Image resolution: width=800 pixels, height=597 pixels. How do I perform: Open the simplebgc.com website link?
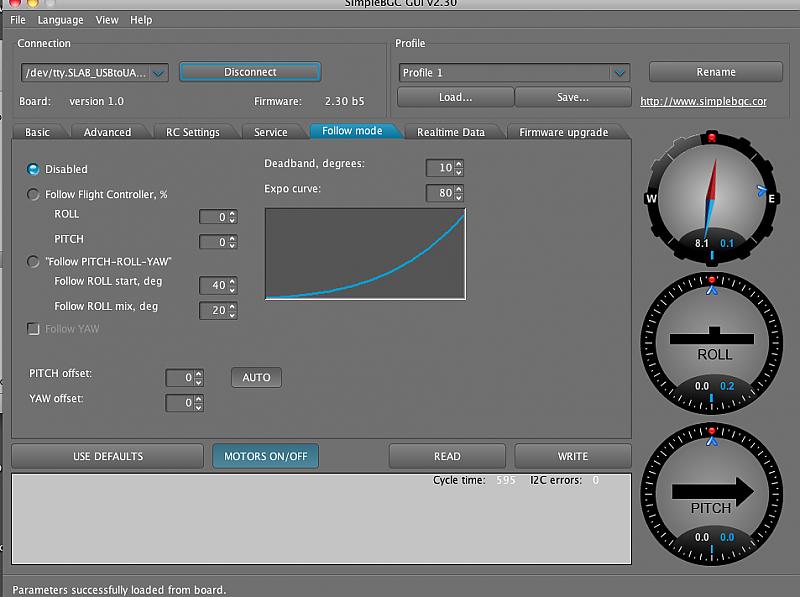703,101
